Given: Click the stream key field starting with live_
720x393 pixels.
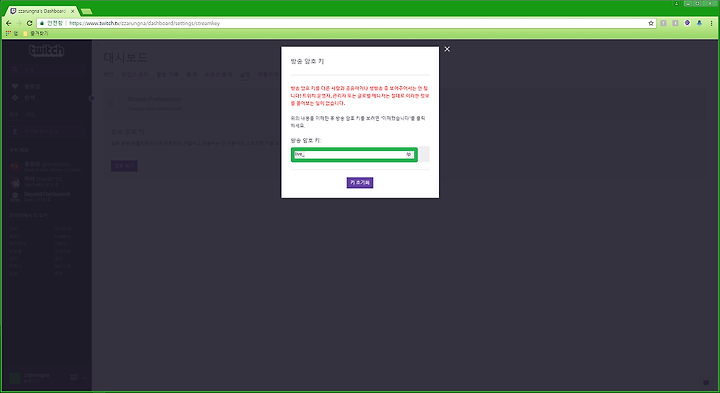Looking at the screenshot, I should point(354,154).
